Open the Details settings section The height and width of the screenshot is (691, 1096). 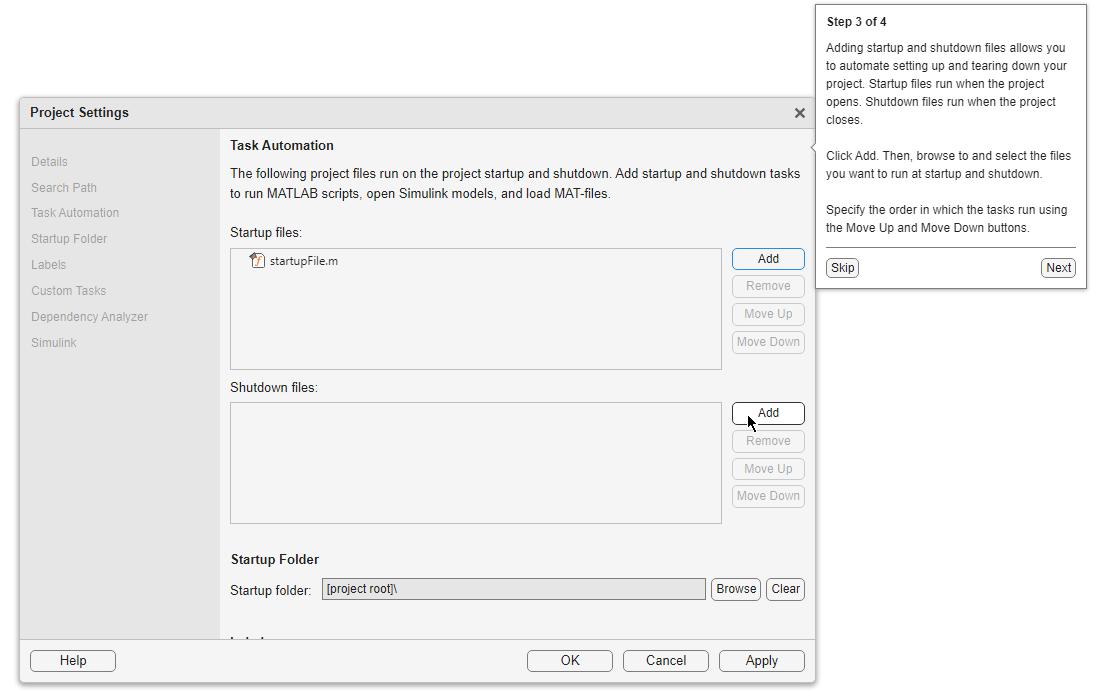point(49,162)
